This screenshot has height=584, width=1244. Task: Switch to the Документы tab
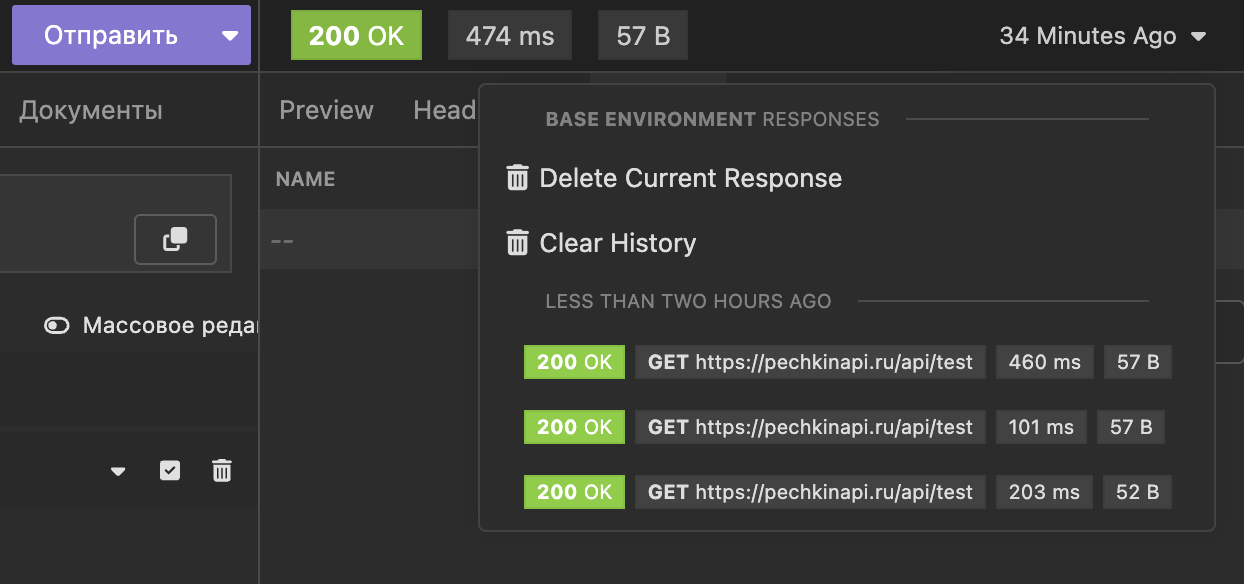(91, 110)
